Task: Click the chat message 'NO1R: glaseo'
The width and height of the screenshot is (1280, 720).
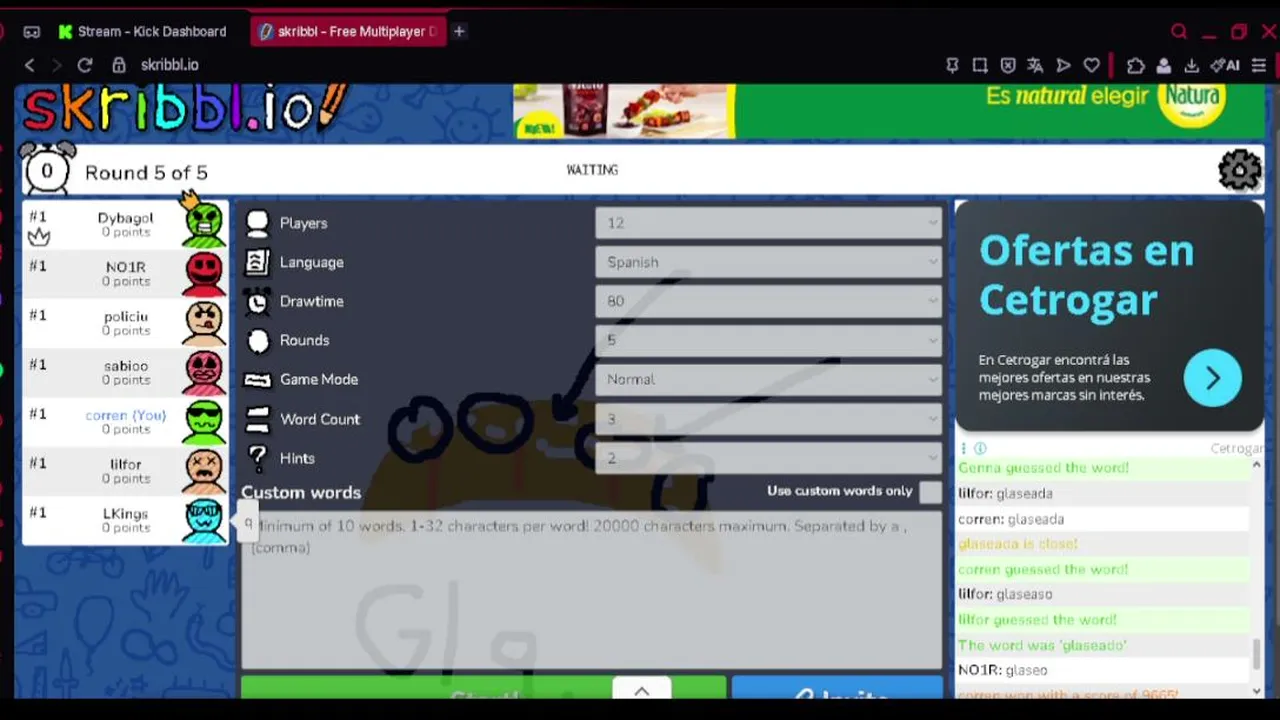Action: coord(1003,670)
